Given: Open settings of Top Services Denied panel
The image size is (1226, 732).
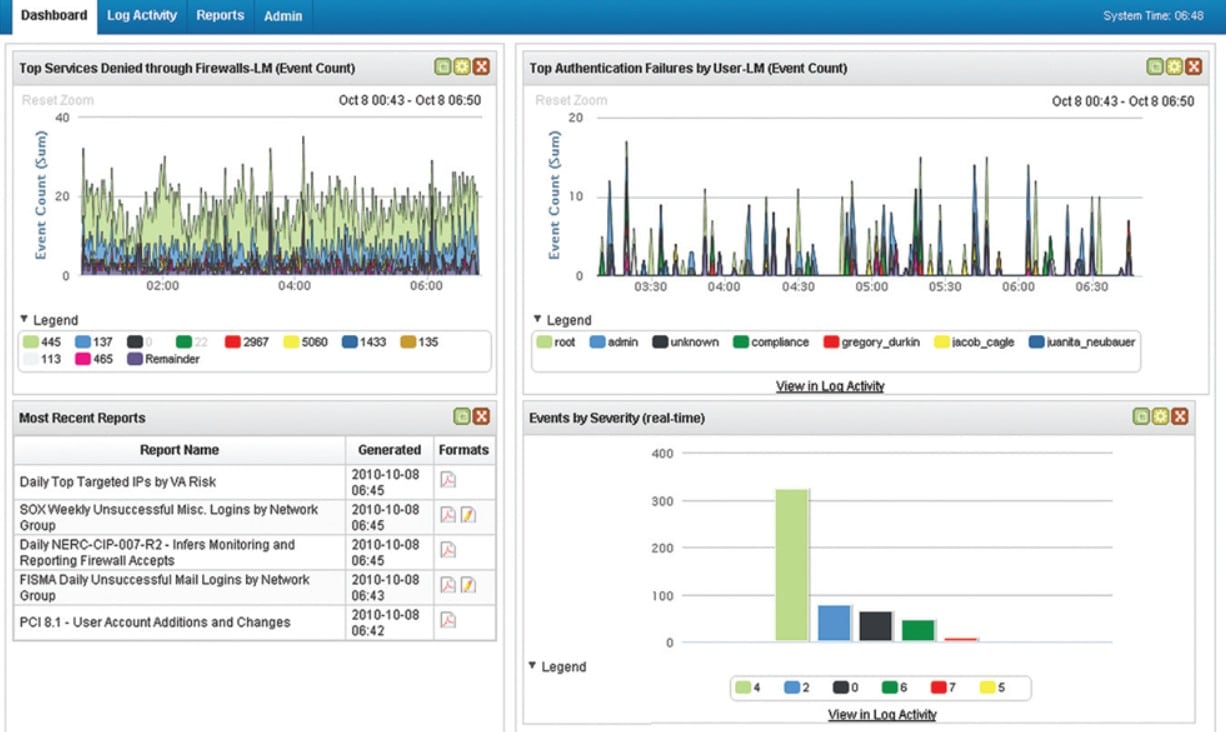Looking at the screenshot, I should point(462,67).
